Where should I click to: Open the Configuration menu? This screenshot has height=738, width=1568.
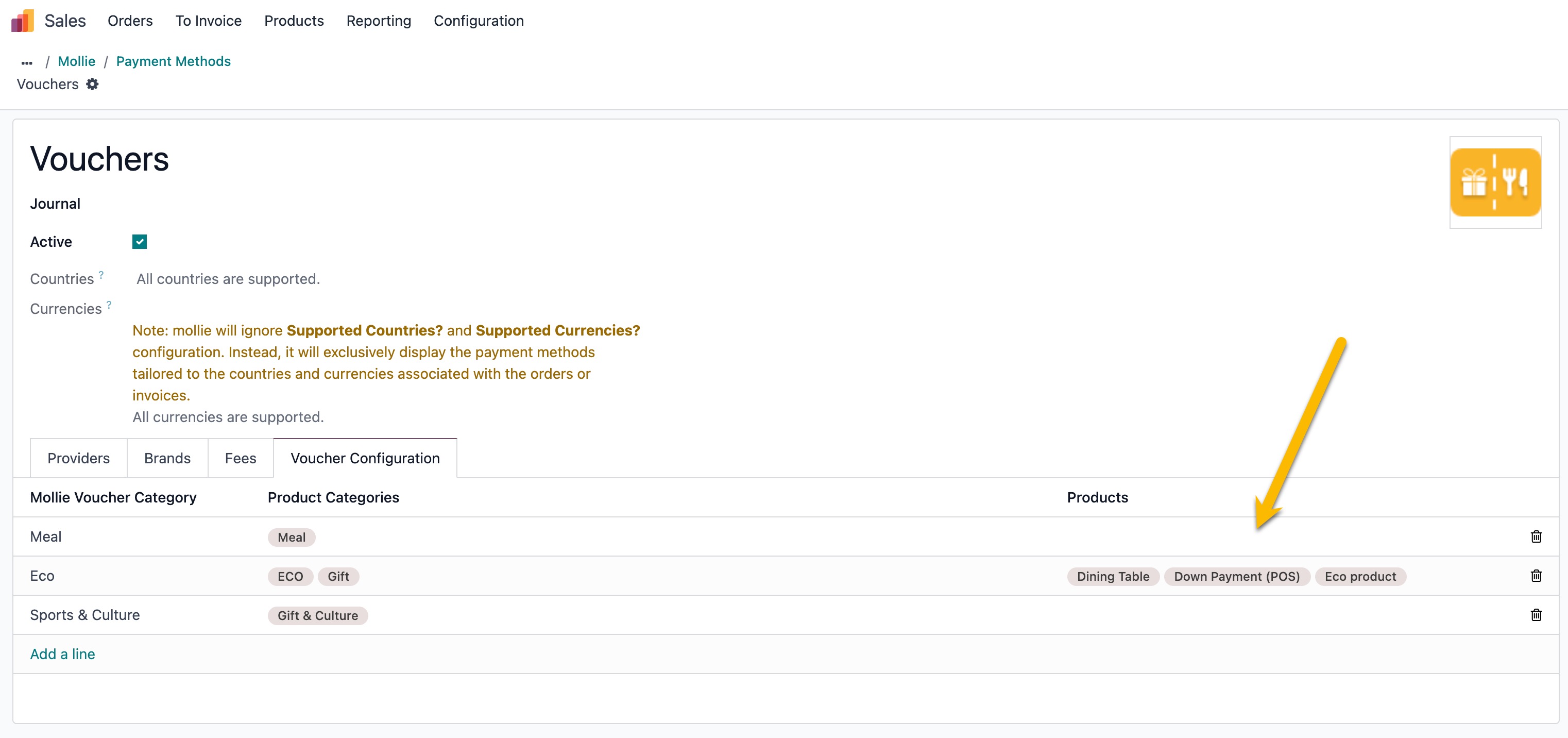coord(479,21)
